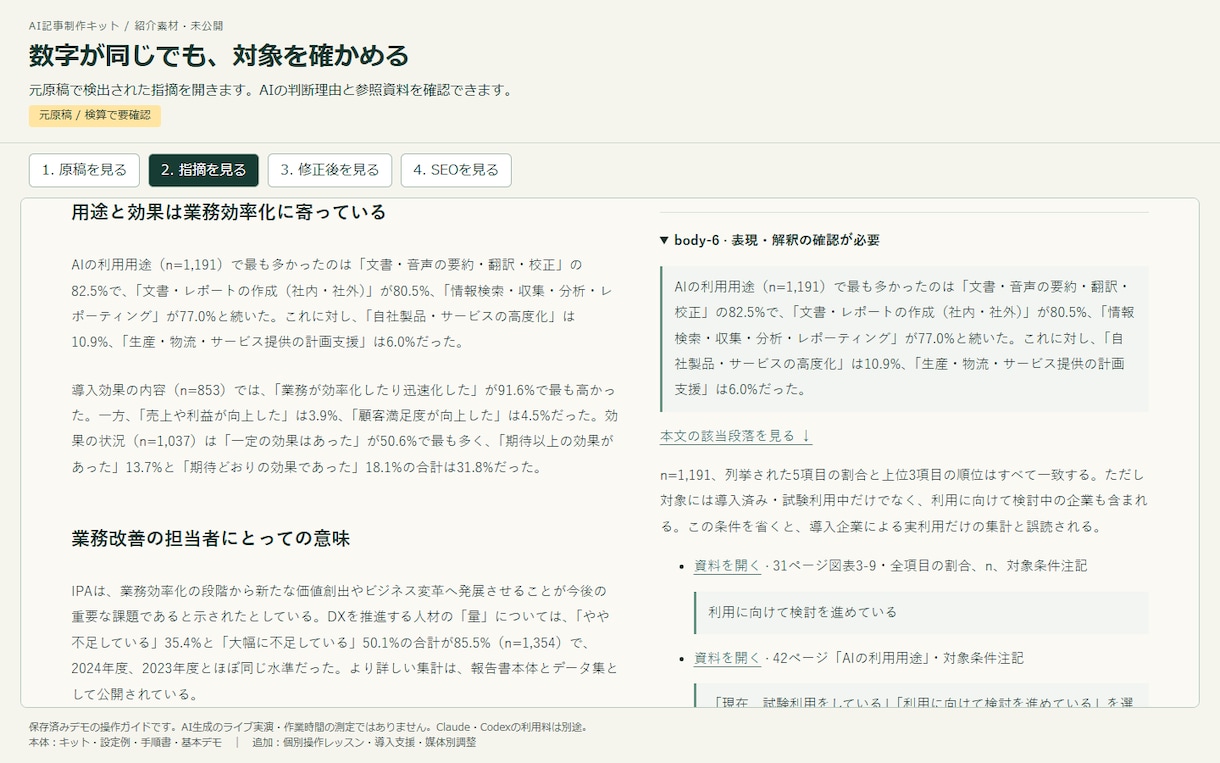Click the subtitle 元原稿で検出された指摘を開きます

pyautogui.click(x=271, y=90)
